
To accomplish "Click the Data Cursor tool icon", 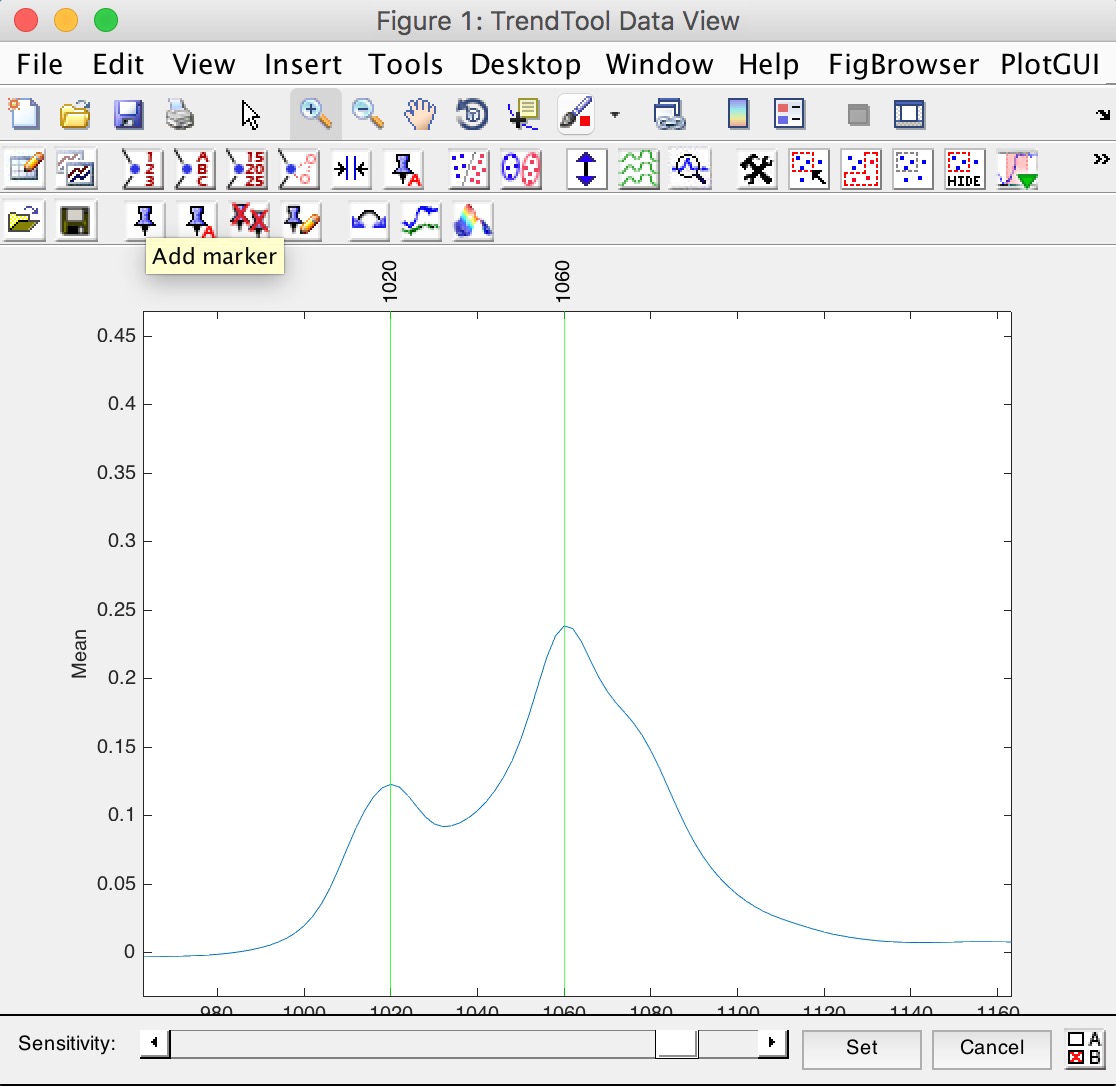I will coord(523,115).
